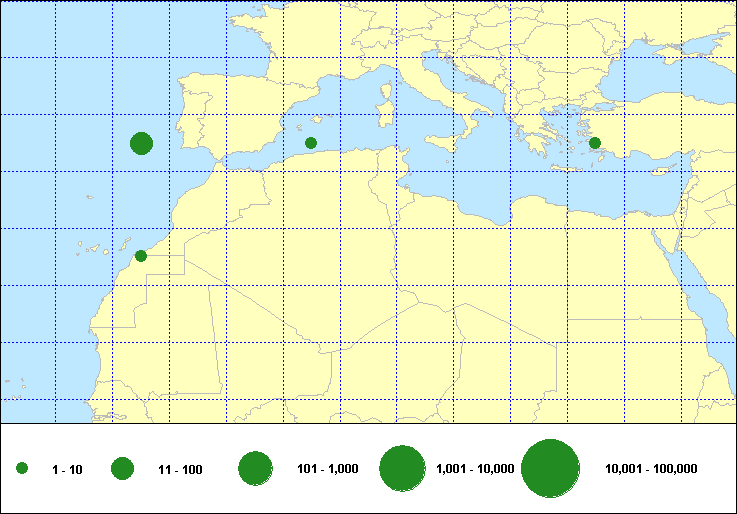Click the smallest legend circle for 1 - 10
The width and height of the screenshot is (737, 514).
coord(22,468)
